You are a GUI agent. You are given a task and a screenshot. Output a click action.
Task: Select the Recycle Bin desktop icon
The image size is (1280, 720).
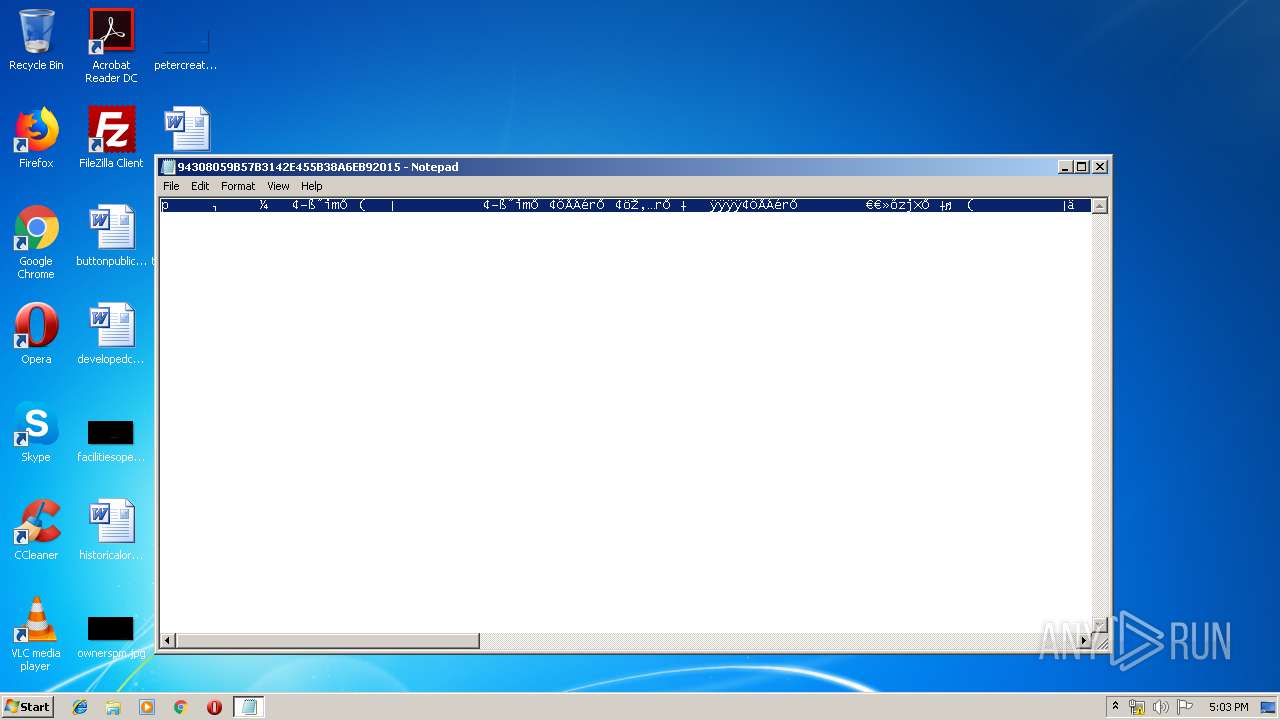pyautogui.click(x=36, y=40)
